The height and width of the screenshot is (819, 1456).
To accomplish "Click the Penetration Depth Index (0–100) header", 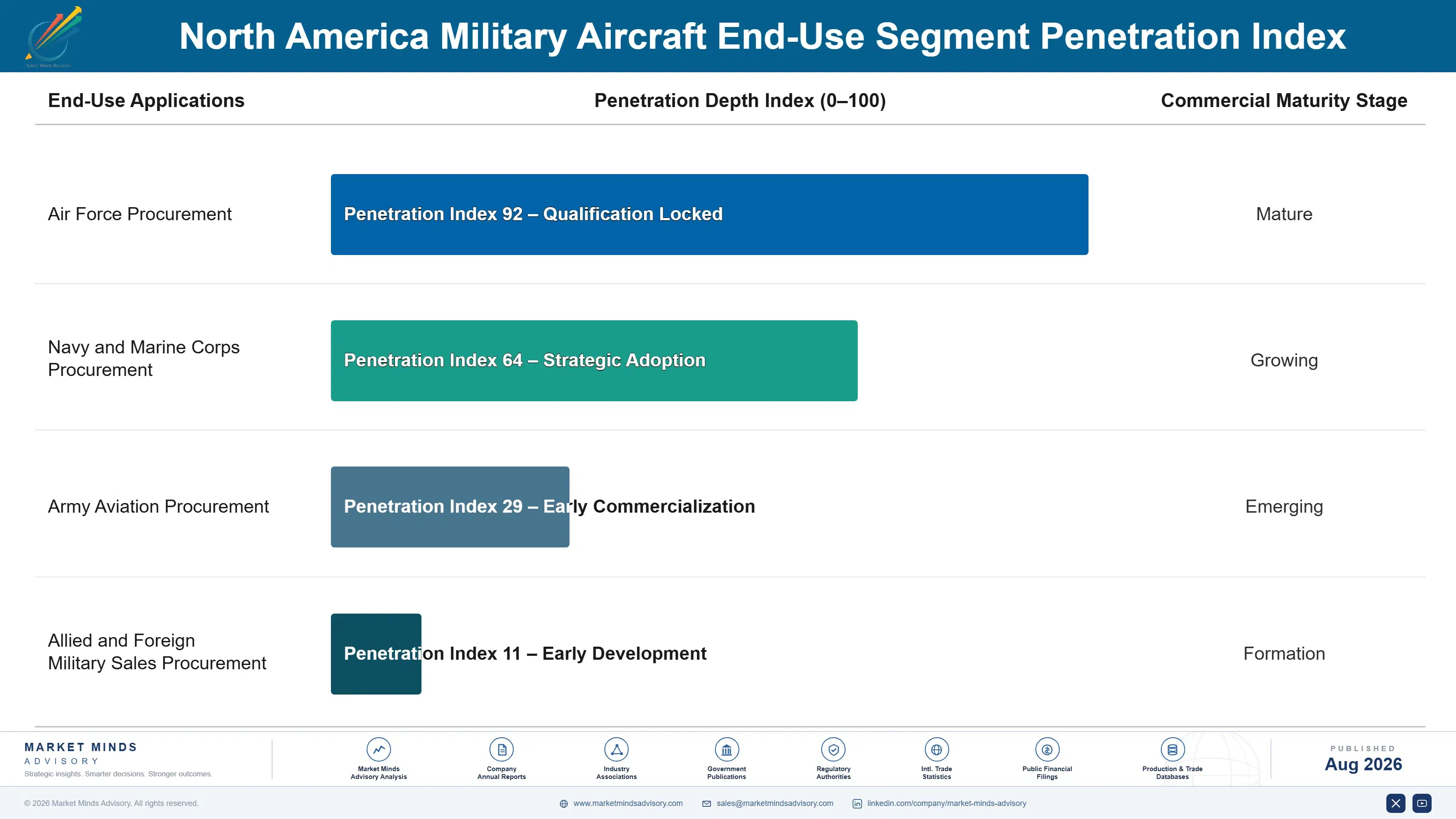I will pyautogui.click(x=740, y=101).
